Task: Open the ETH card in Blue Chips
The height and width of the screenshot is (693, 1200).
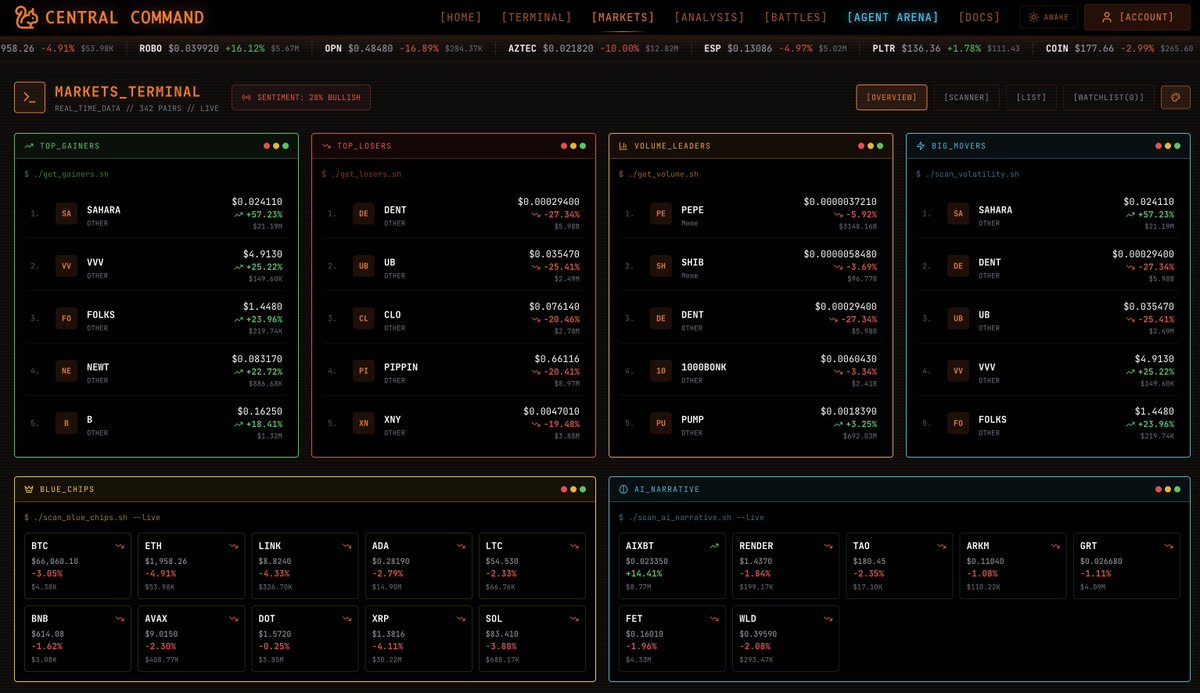Action: click(191, 566)
